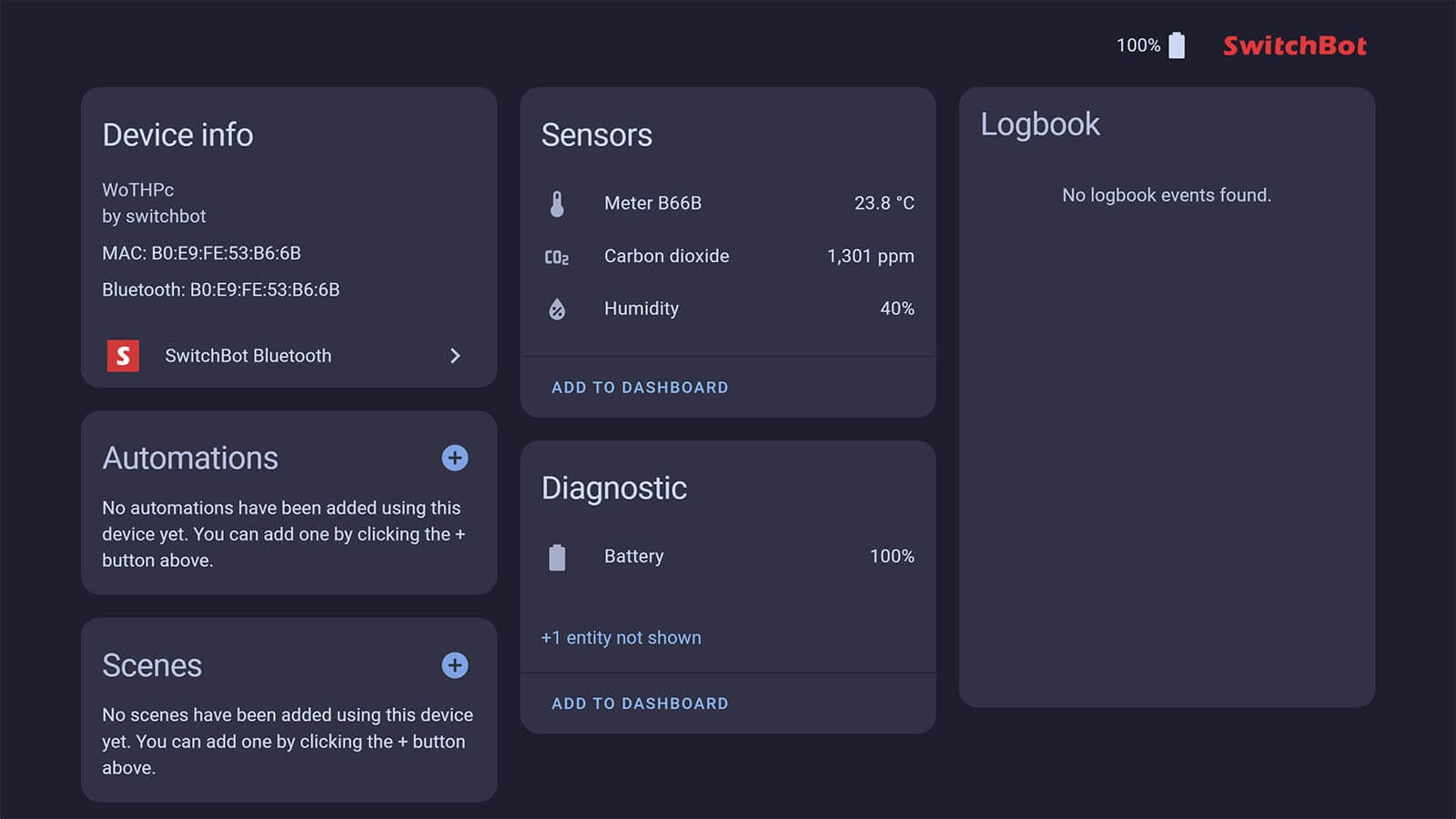
Task: Reveal the hidden entity via '+1 entity not shown'
Action: click(x=620, y=637)
